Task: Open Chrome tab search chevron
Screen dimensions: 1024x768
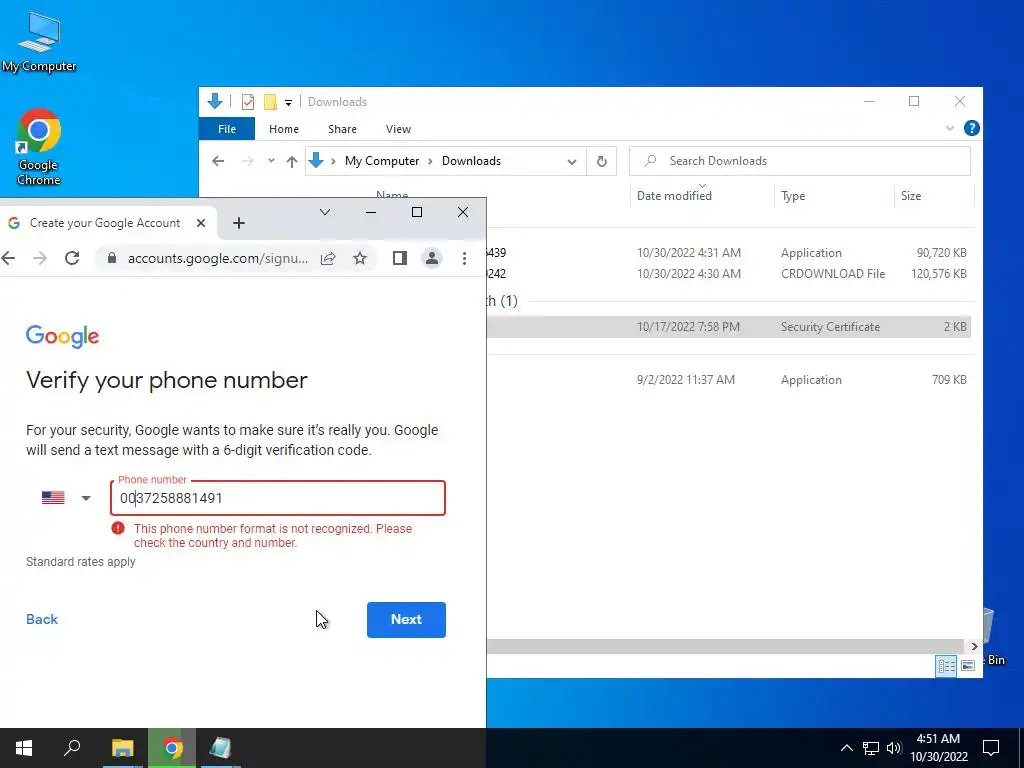Action: [325, 212]
